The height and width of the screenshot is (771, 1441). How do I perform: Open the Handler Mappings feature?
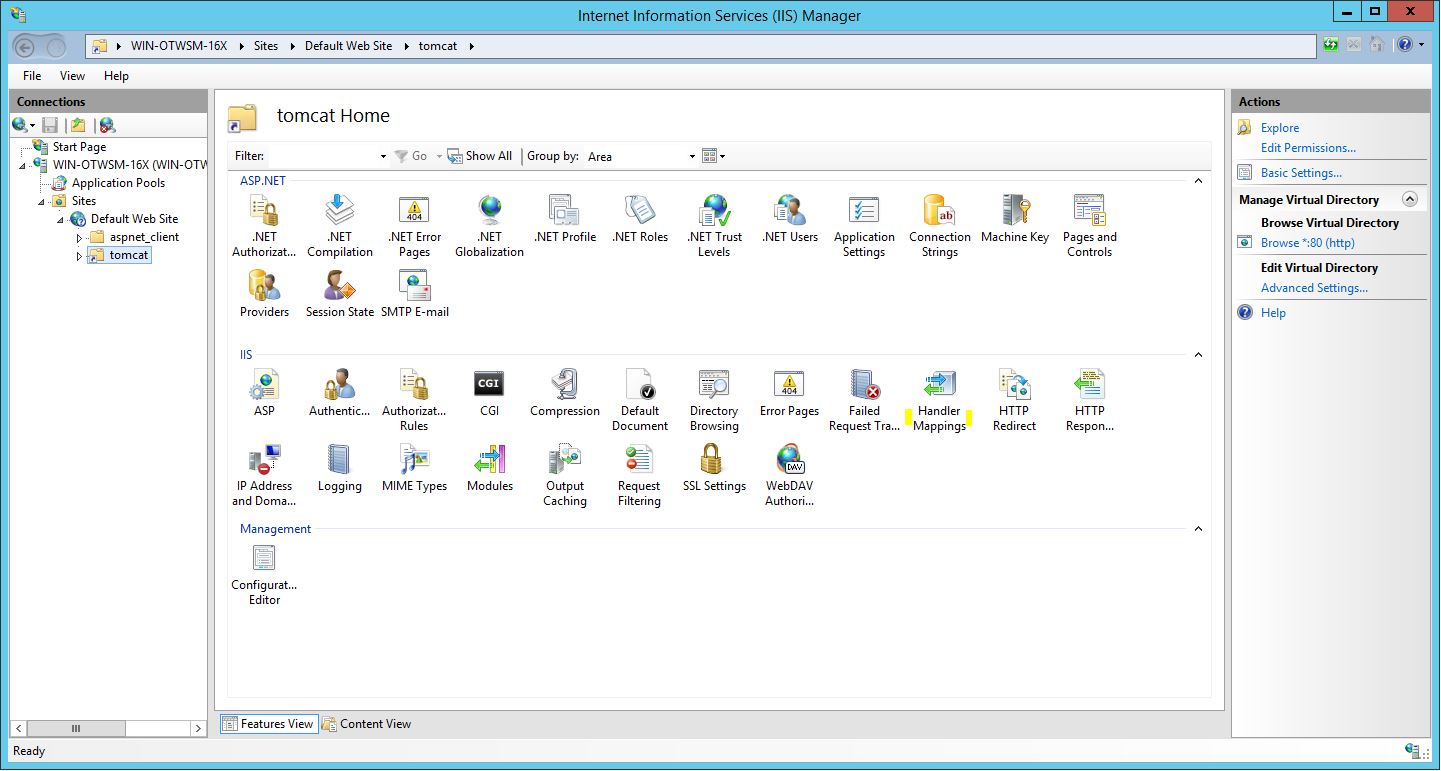[939, 400]
